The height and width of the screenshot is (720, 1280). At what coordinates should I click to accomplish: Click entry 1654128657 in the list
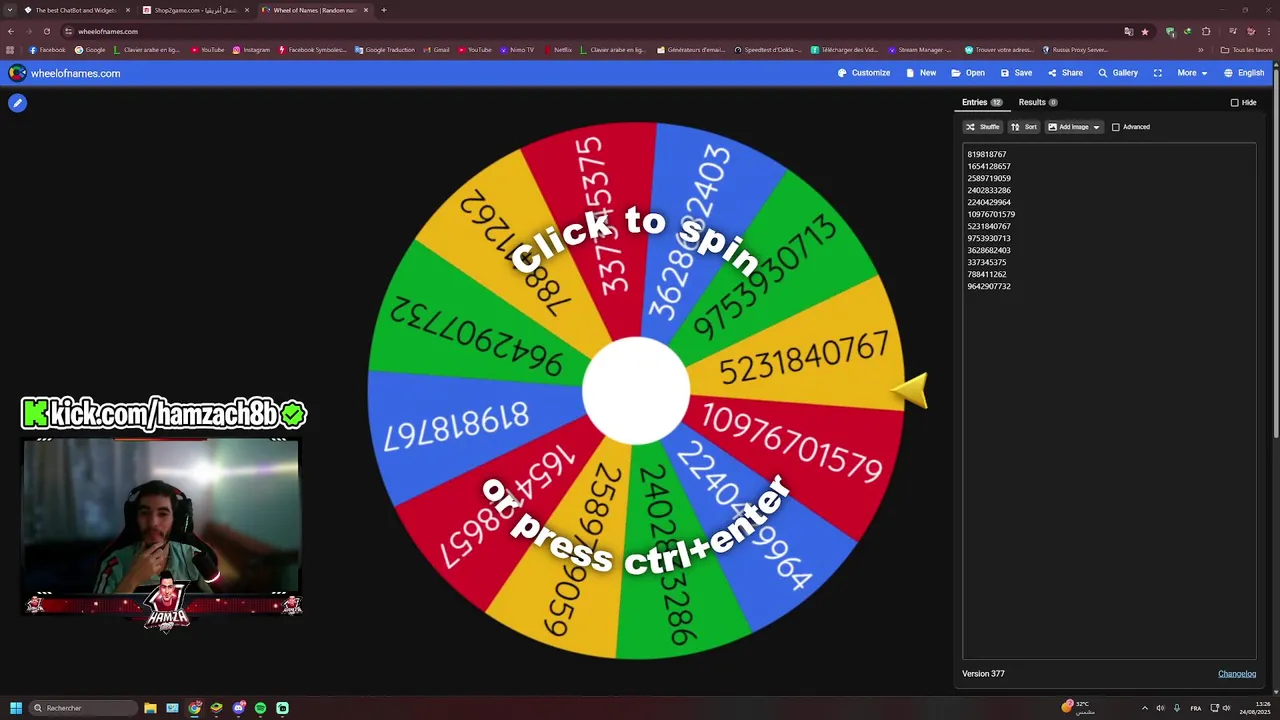(x=989, y=167)
